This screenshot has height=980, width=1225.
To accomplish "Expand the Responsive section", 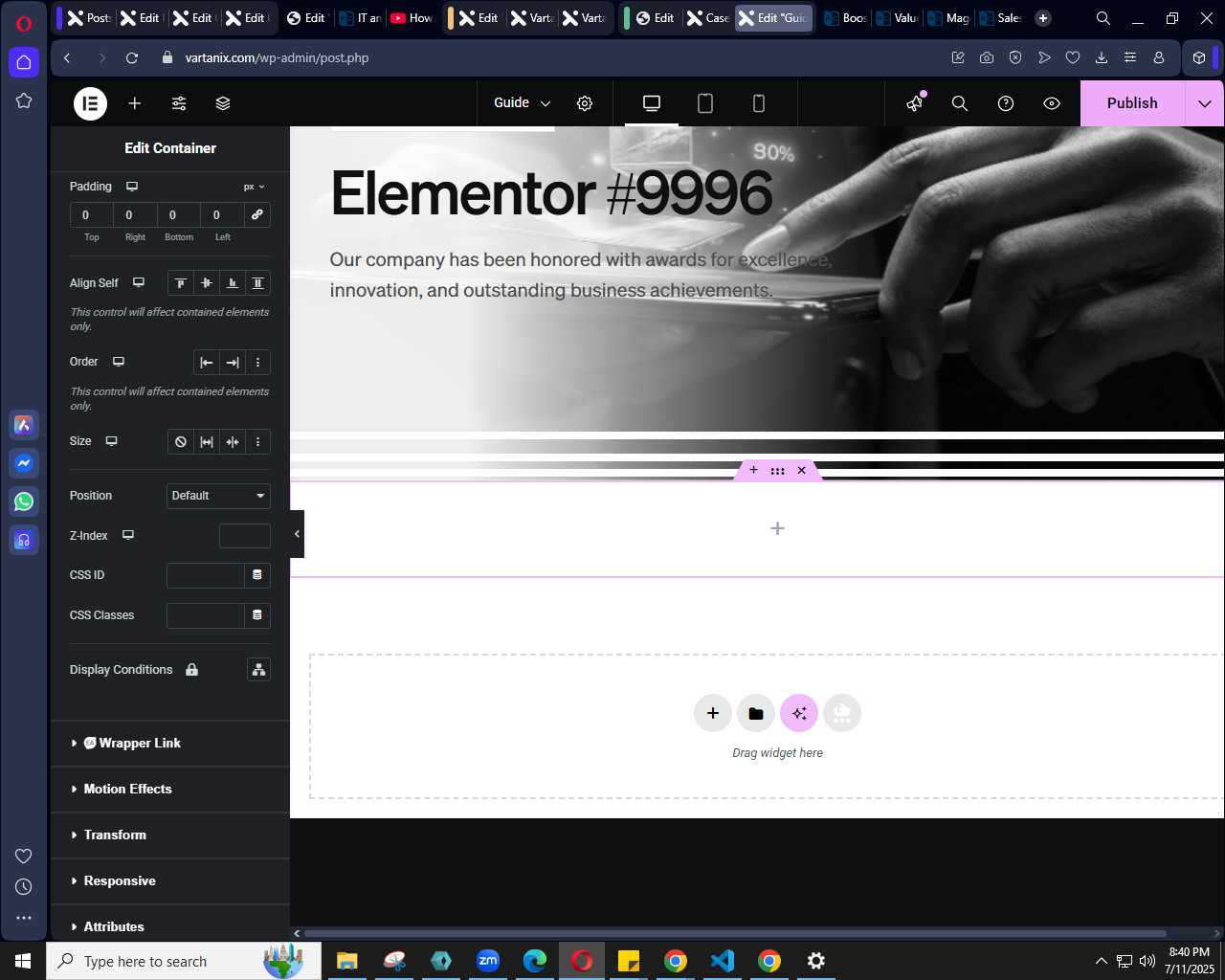I will click(170, 881).
